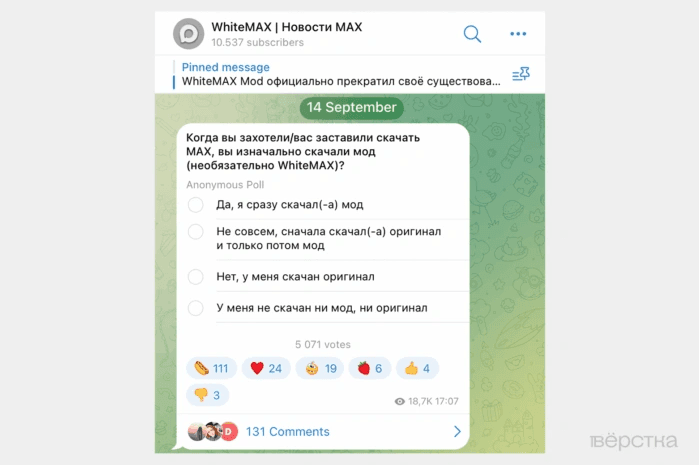Open the Pinned message banner
The image size is (699, 467).
point(341,74)
